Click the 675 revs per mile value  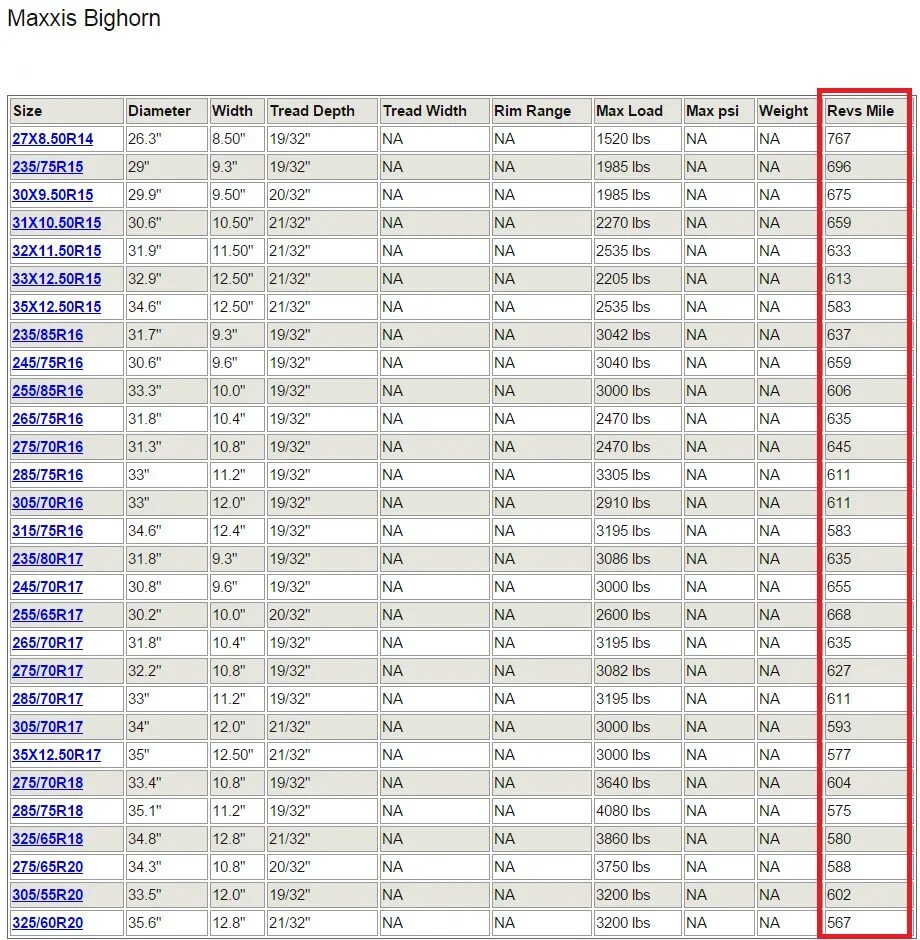pos(839,195)
